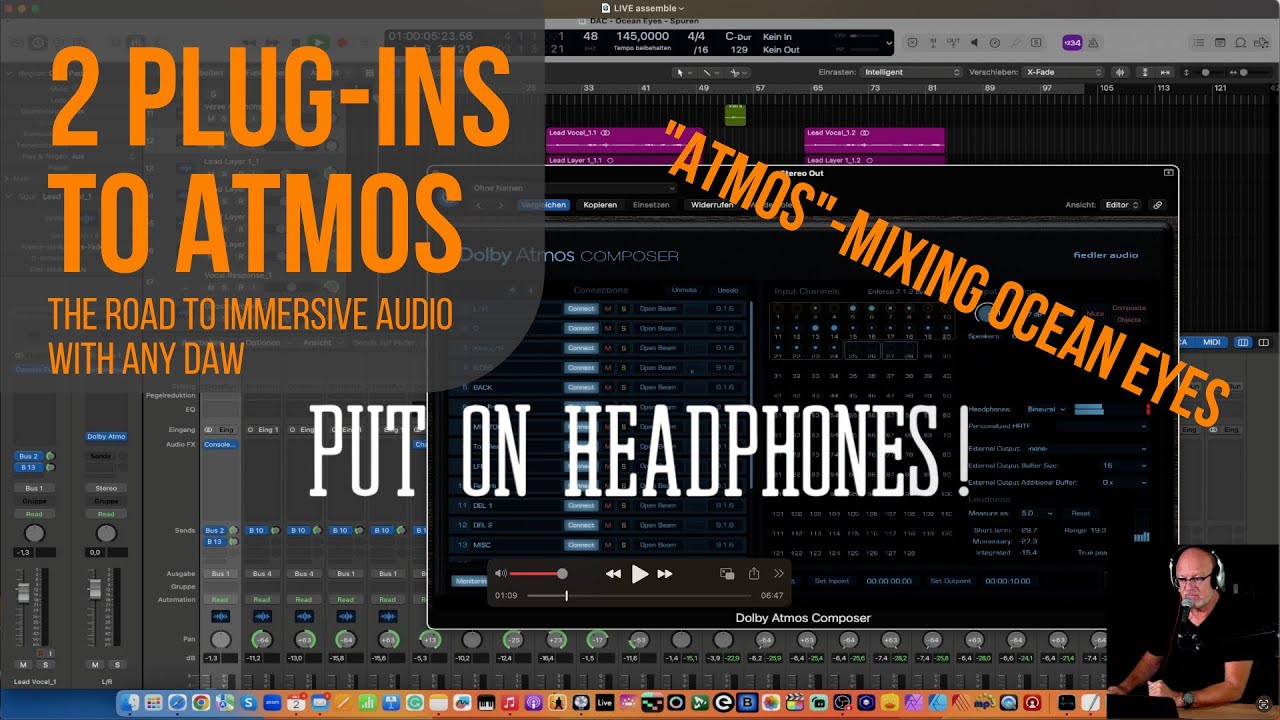
Task: Expand the LCD display mode chevron
Action: [x=890, y=43]
